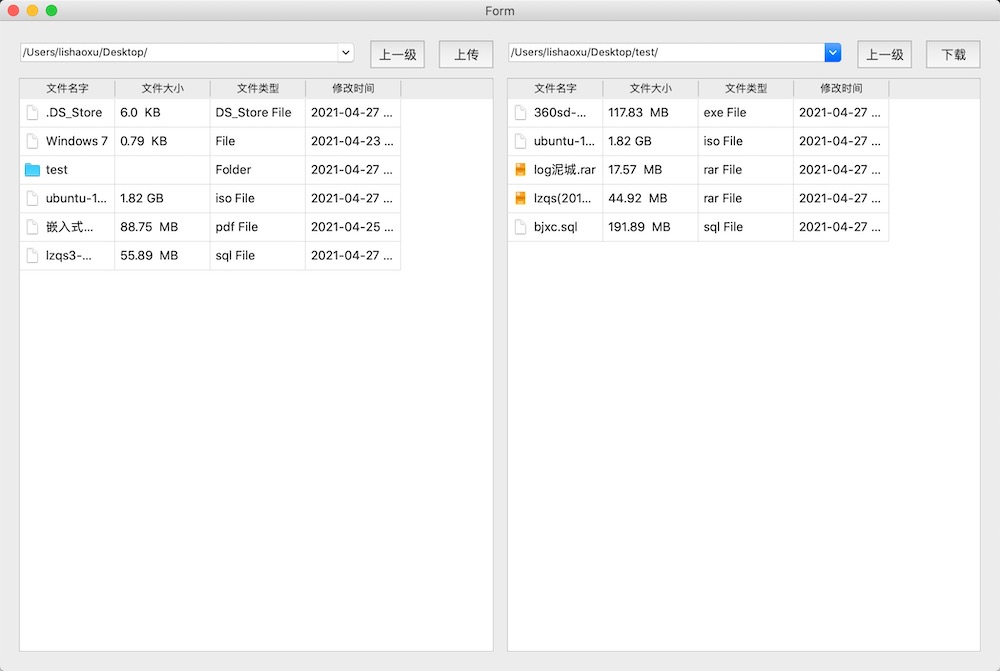
Task: Select the log泥城.rar file name
Action: pos(564,170)
